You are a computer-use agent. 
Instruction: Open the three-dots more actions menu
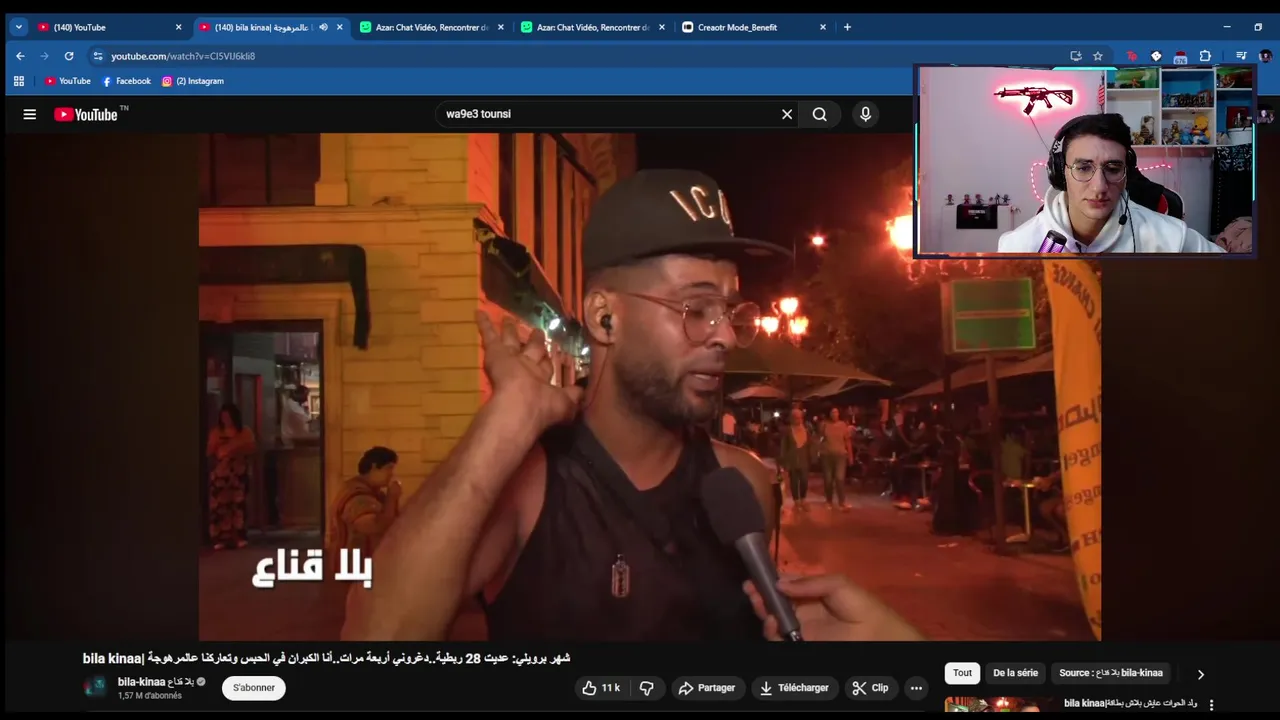[x=916, y=688]
